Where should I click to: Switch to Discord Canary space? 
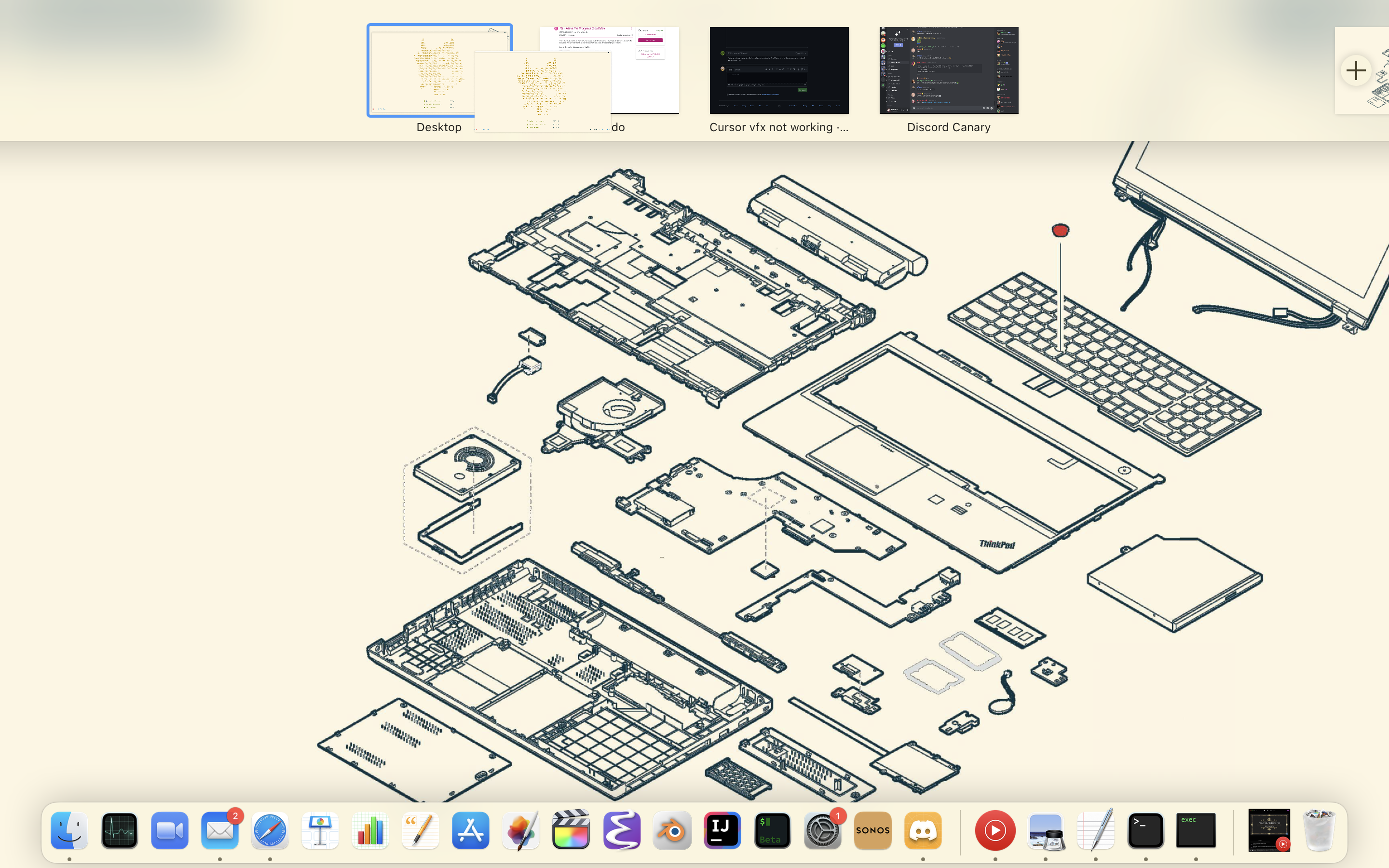coord(949,70)
